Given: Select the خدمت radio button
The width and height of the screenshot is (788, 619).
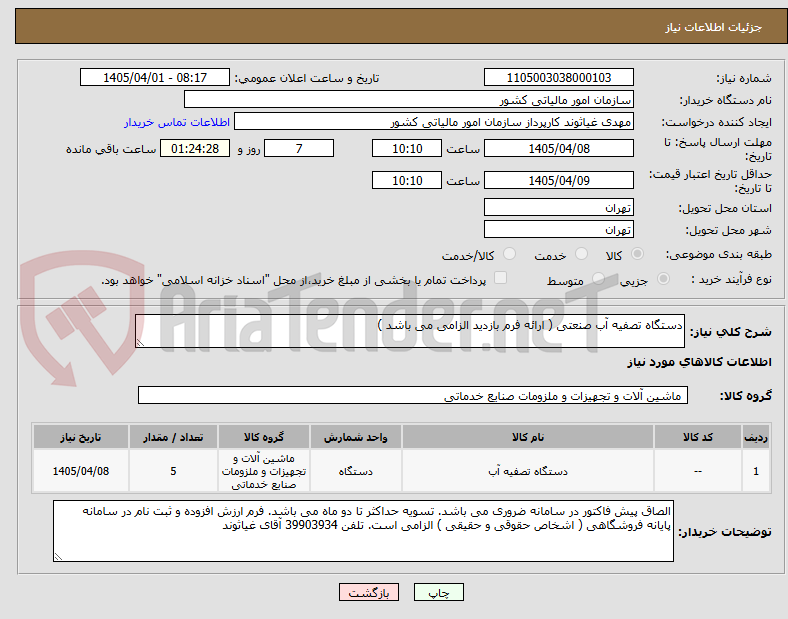Looking at the screenshot, I should pos(581,254).
